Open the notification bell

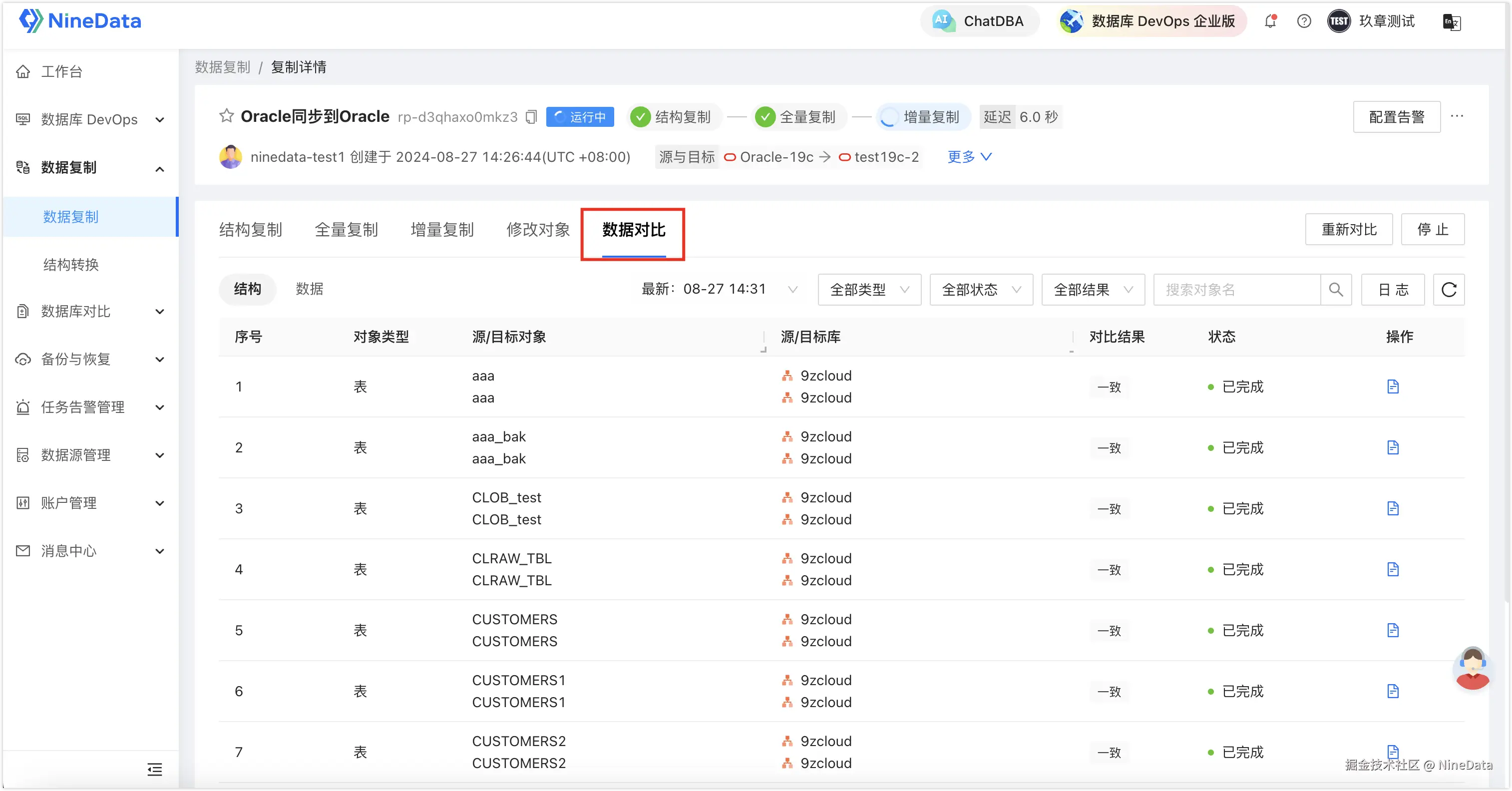[x=1270, y=21]
